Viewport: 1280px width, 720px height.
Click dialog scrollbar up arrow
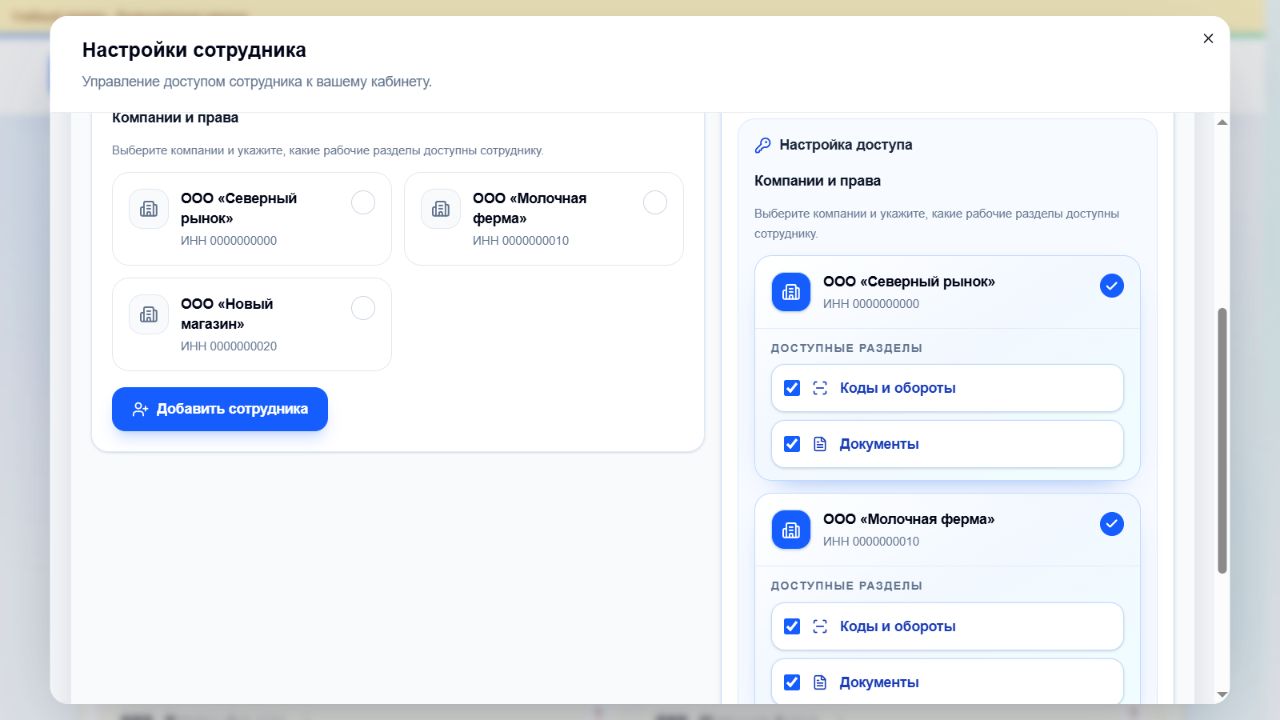click(1222, 122)
